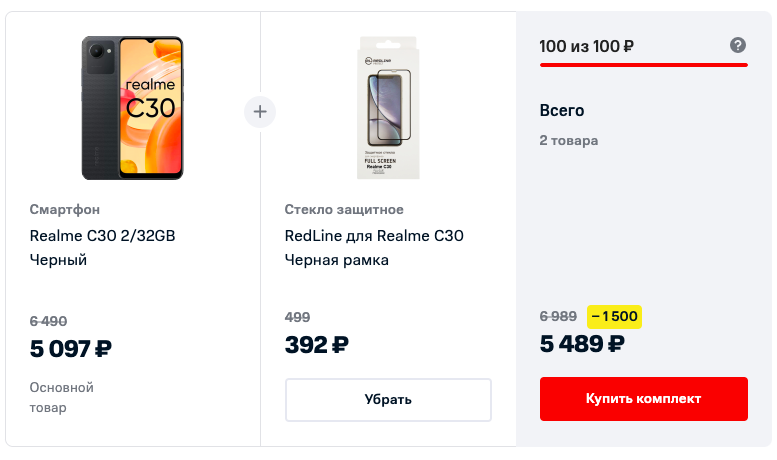Click the yellow −1 500 discount badge

coord(614,317)
